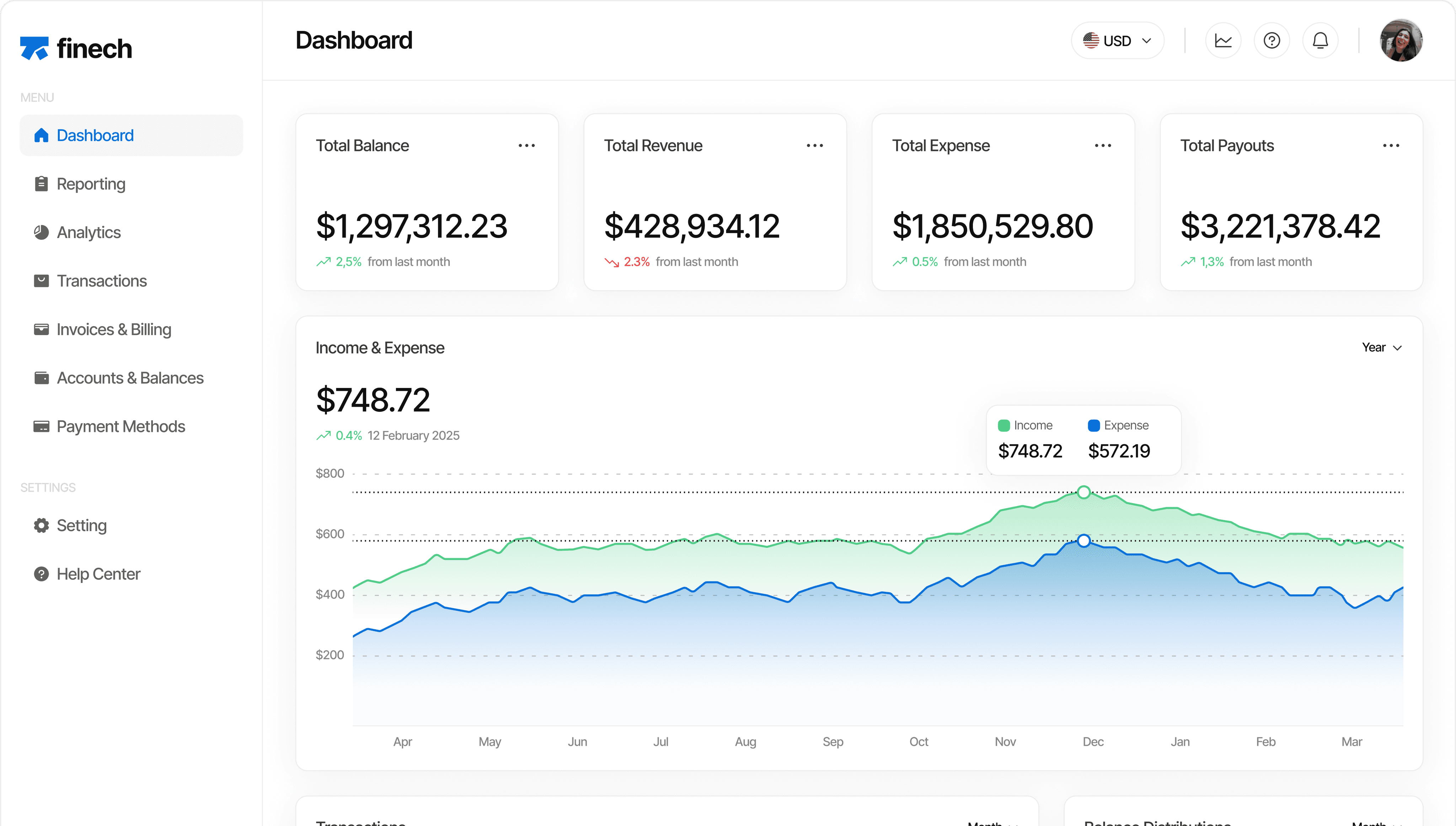Click the Transactions envelope icon in sidebar
This screenshot has height=826, width=1456.
click(42, 280)
